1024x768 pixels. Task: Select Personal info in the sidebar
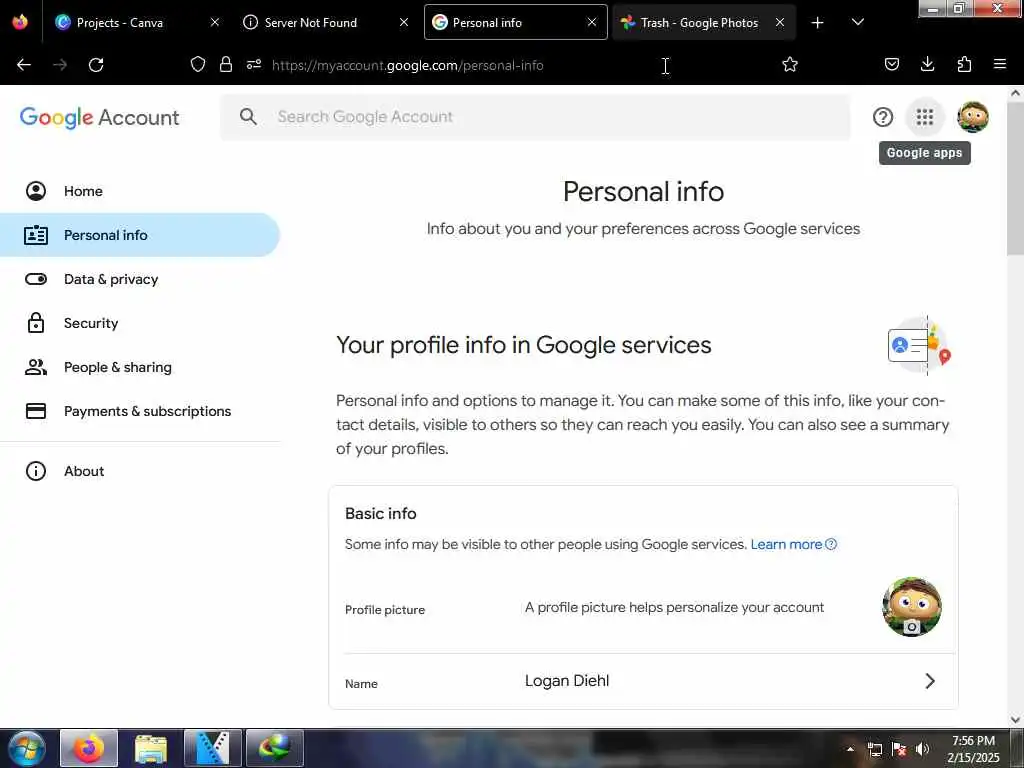140,235
